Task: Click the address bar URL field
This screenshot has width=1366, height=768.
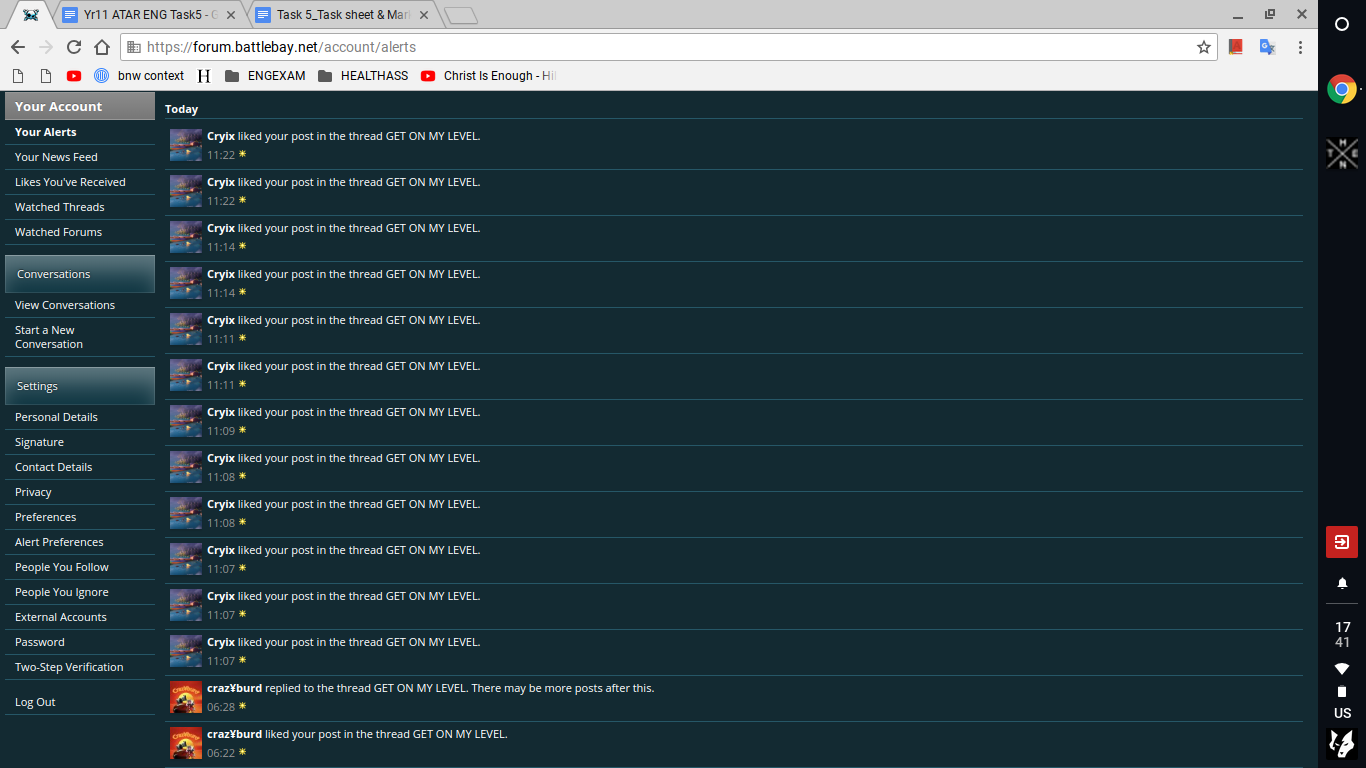Action: 660,47
